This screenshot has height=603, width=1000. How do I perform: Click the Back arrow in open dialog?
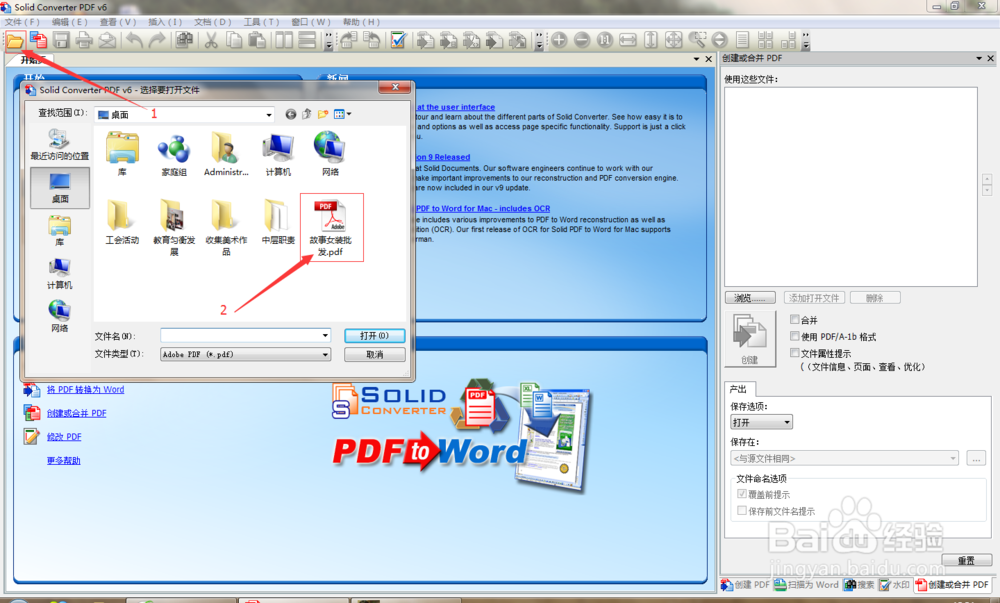[x=291, y=114]
